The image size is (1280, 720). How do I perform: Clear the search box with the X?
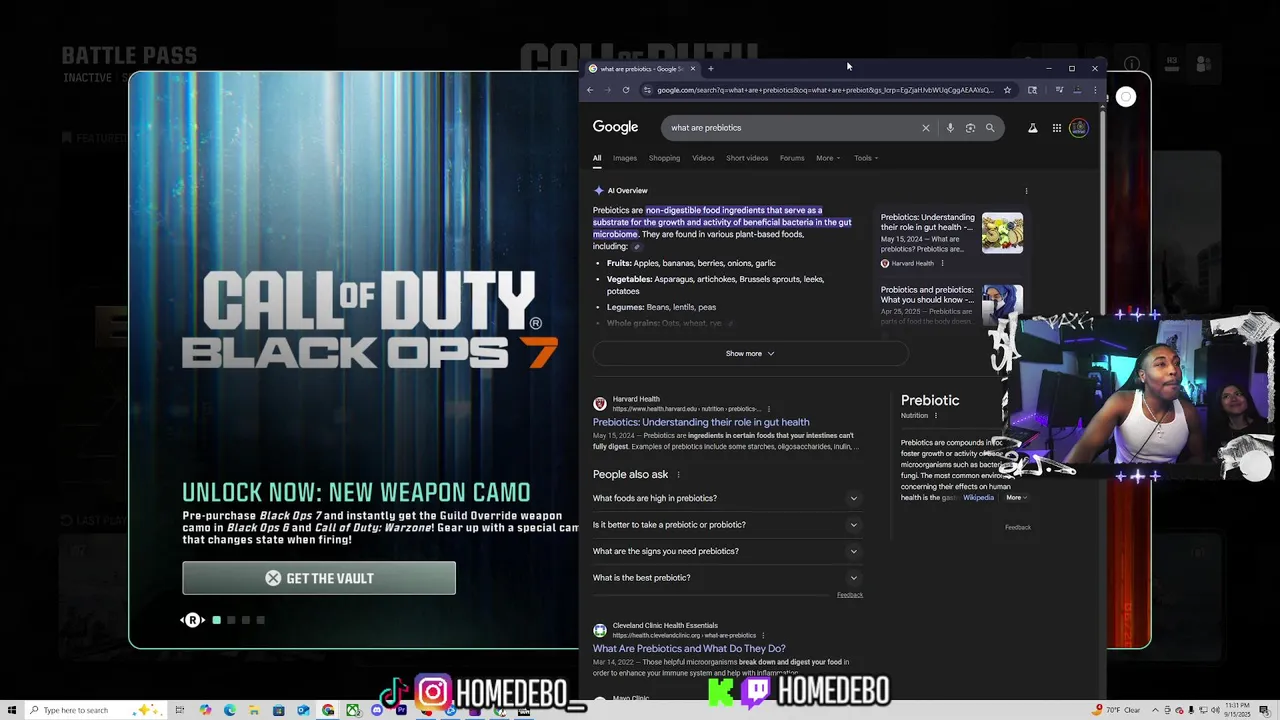pos(926,128)
